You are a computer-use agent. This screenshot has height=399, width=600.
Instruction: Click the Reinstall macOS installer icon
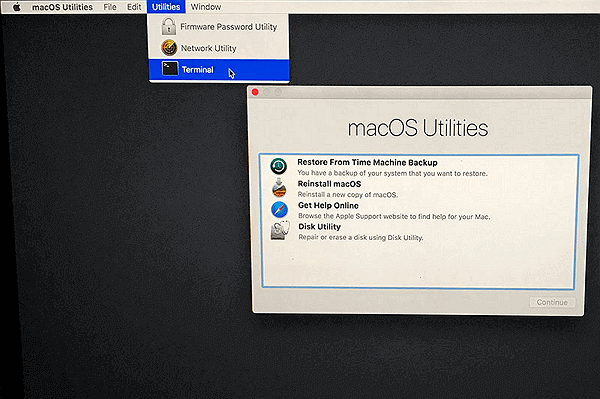click(x=279, y=188)
